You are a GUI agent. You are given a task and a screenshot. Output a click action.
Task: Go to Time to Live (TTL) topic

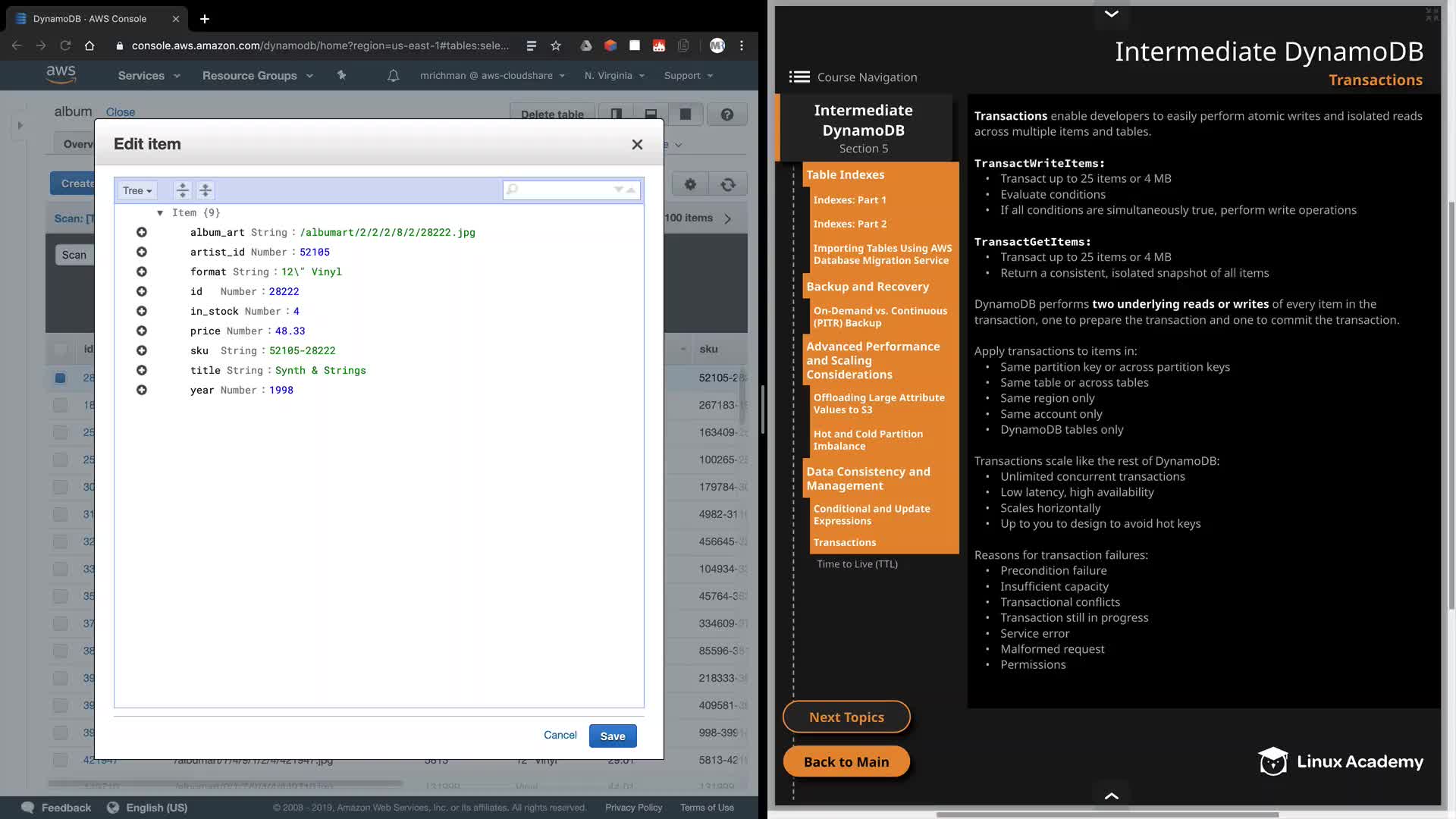857,564
